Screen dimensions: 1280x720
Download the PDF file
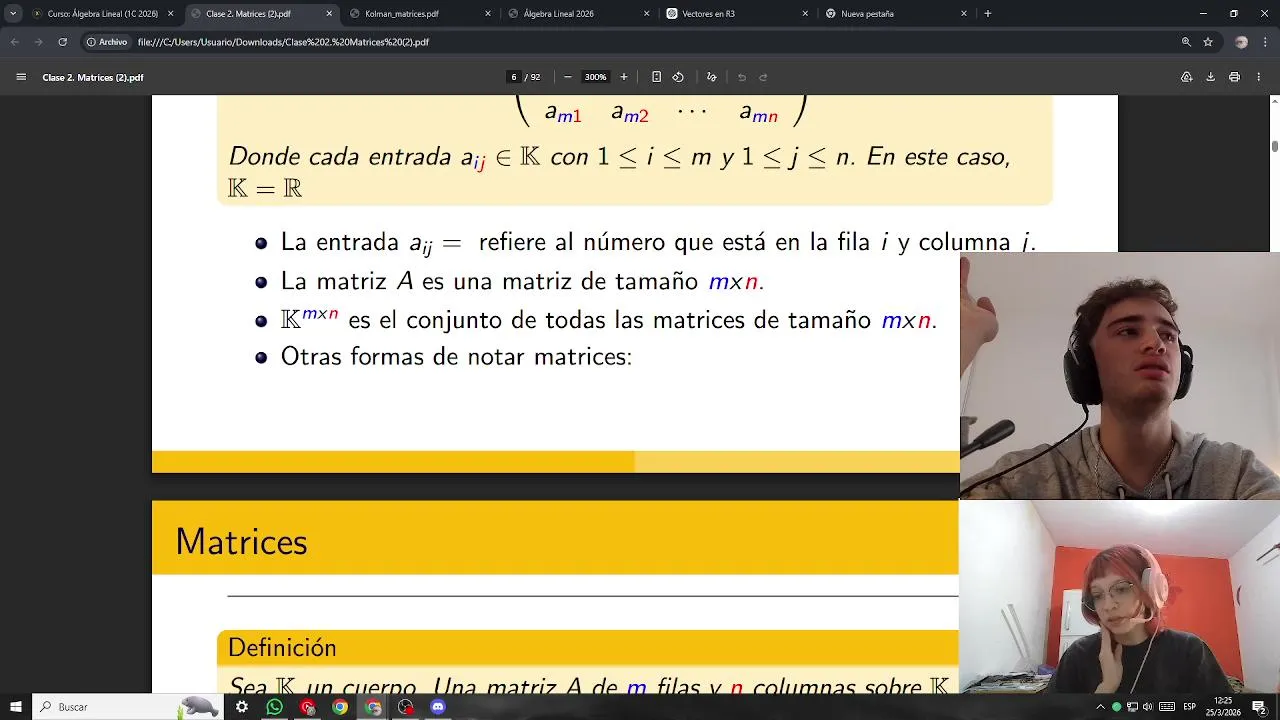coord(1210,77)
